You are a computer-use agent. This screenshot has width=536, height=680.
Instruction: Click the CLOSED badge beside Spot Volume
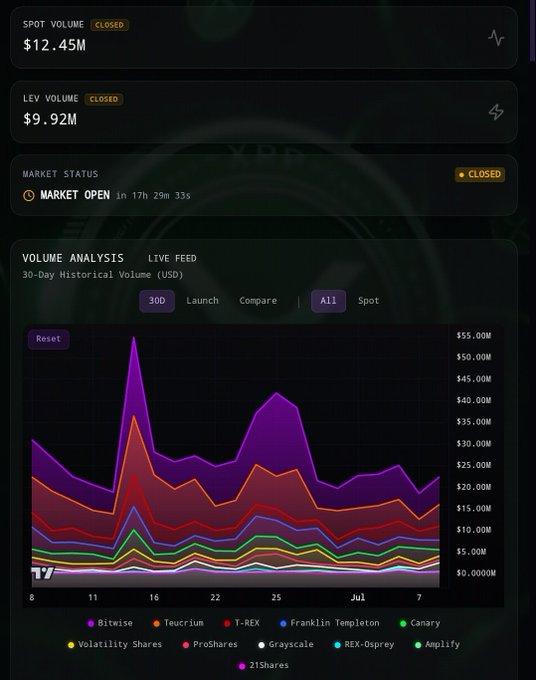click(109, 25)
